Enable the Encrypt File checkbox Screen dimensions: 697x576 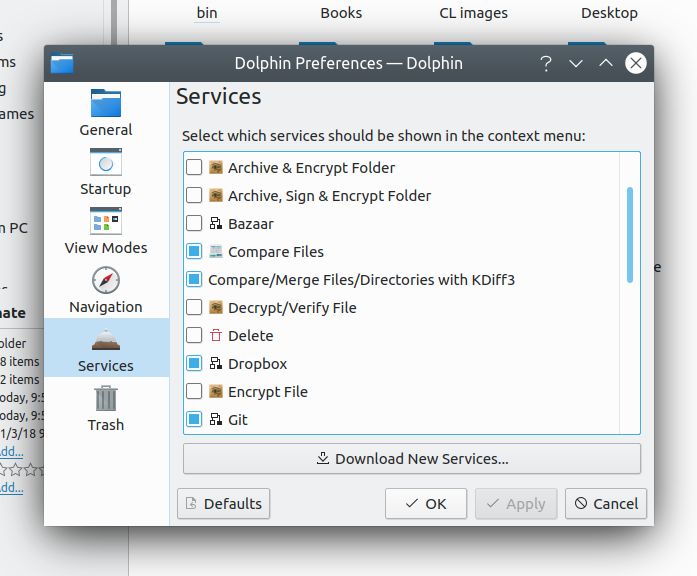[194, 392]
